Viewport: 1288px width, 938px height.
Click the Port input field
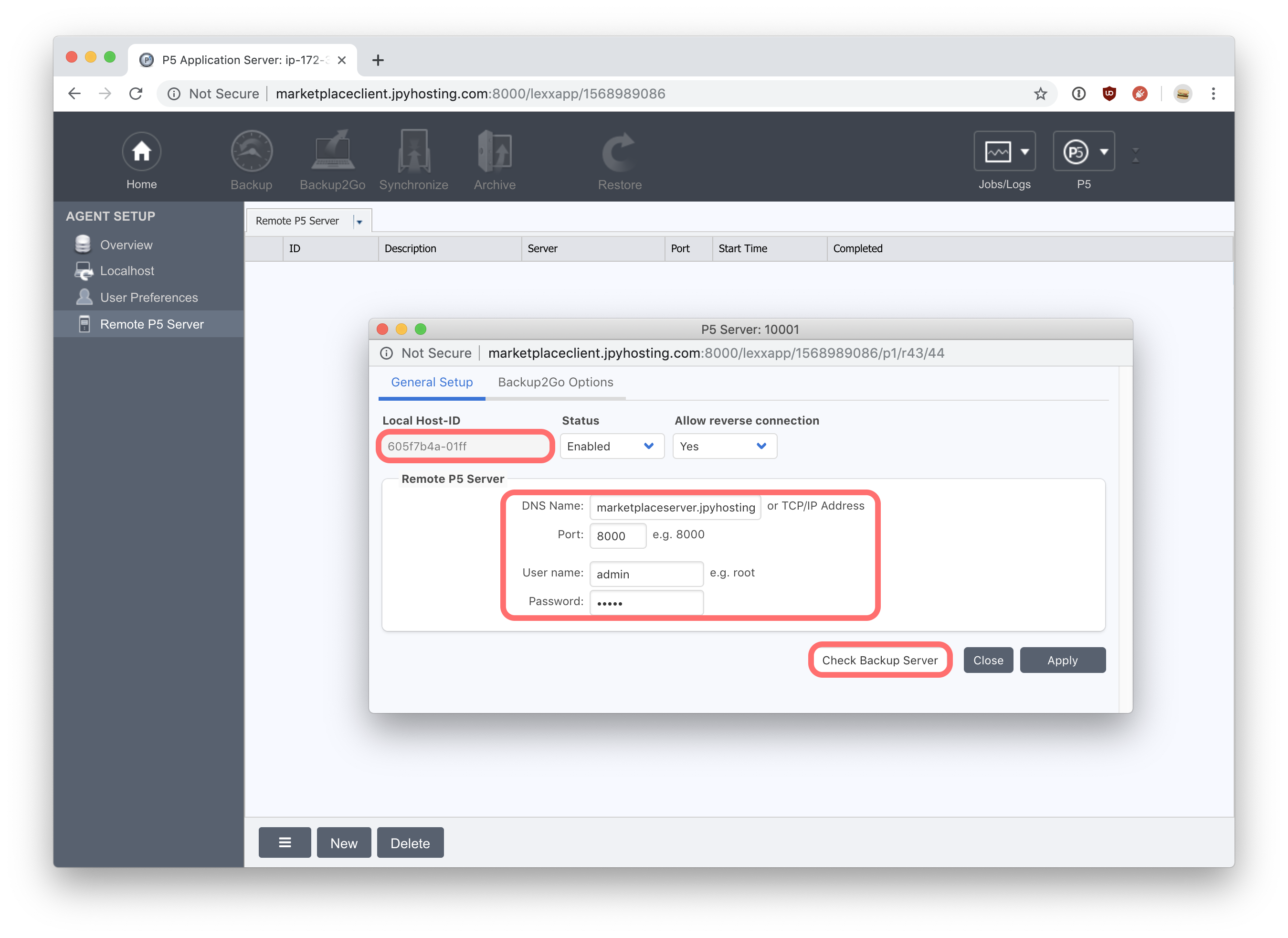click(x=618, y=536)
